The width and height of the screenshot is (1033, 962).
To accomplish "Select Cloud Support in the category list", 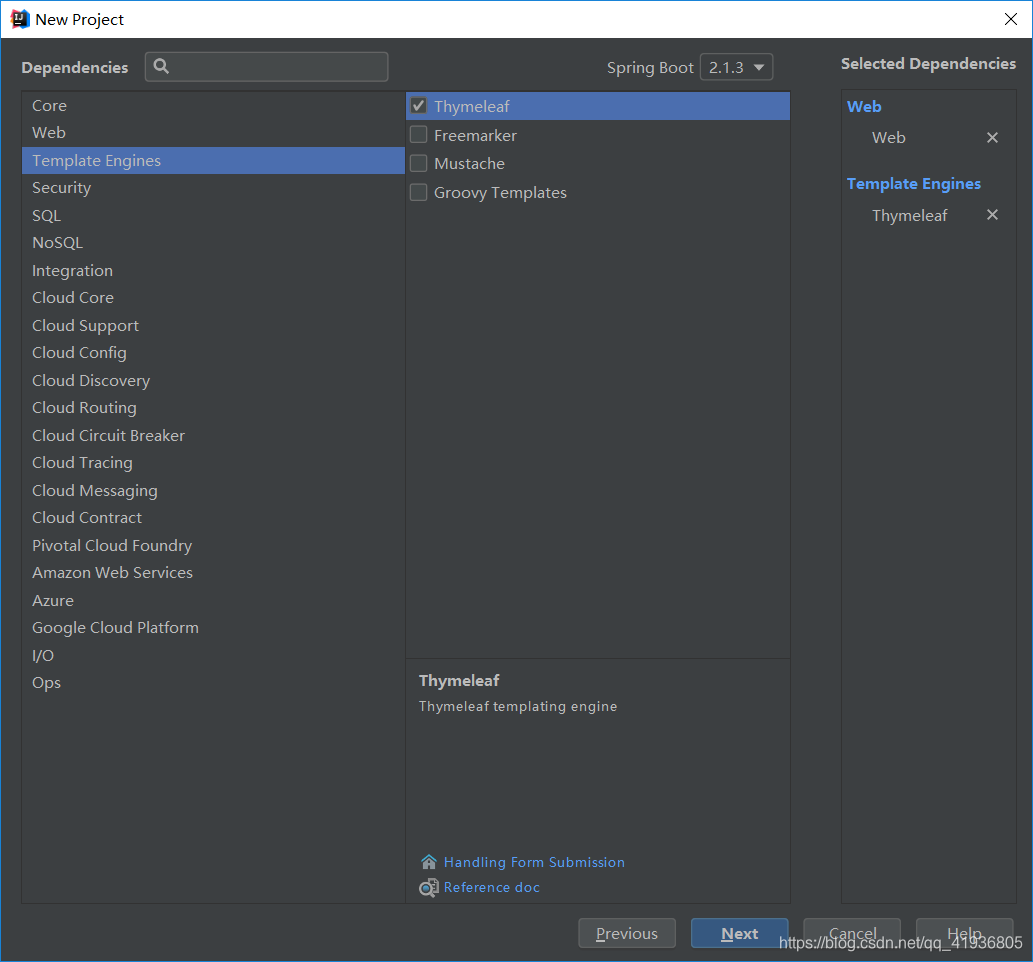I will pos(213,325).
